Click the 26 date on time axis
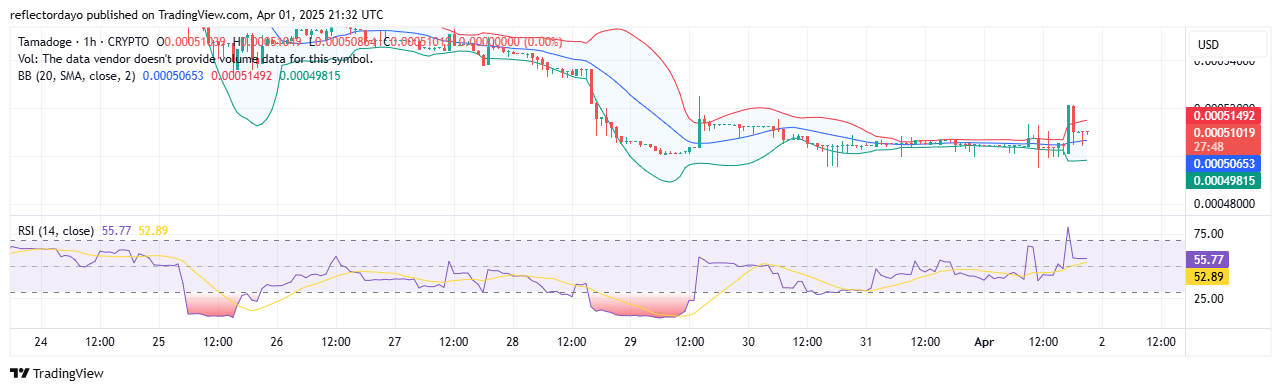 [277, 342]
